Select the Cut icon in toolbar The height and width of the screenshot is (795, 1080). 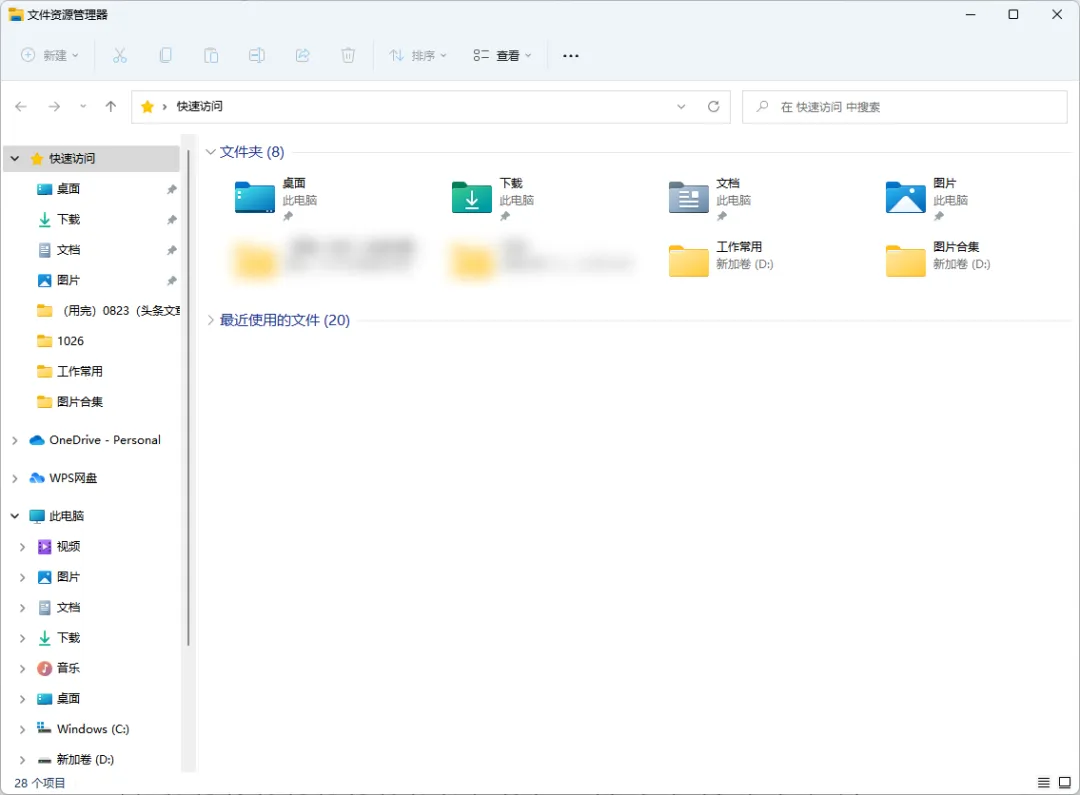click(x=120, y=56)
